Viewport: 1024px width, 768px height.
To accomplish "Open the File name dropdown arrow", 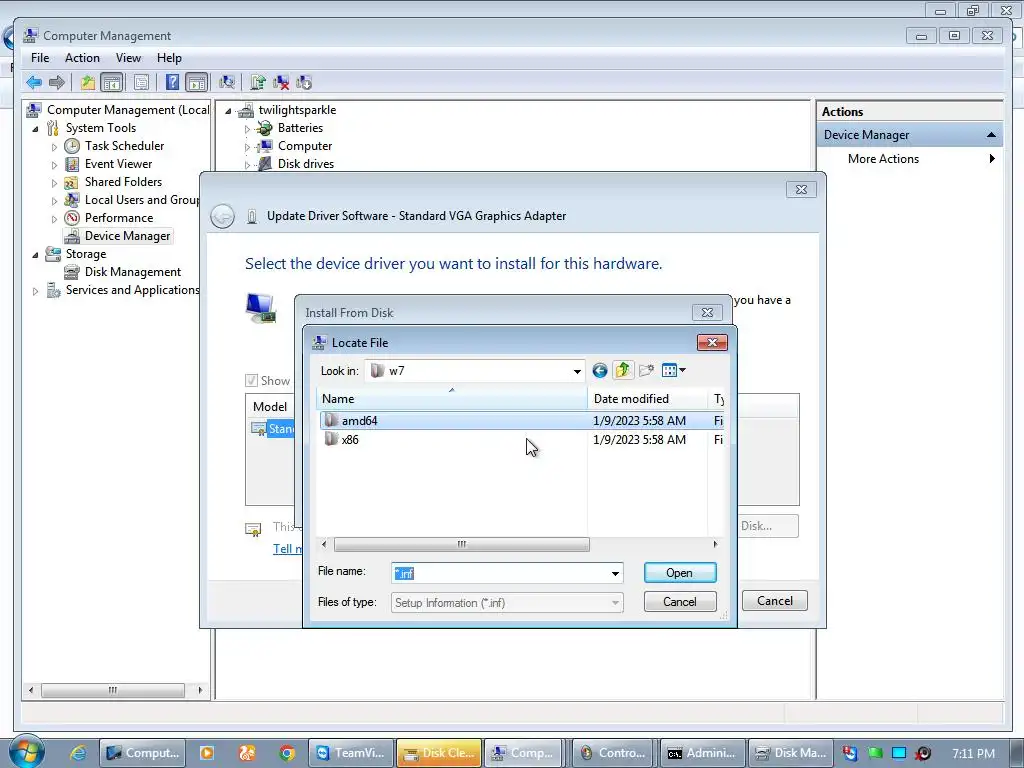I will pyautogui.click(x=615, y=573).
